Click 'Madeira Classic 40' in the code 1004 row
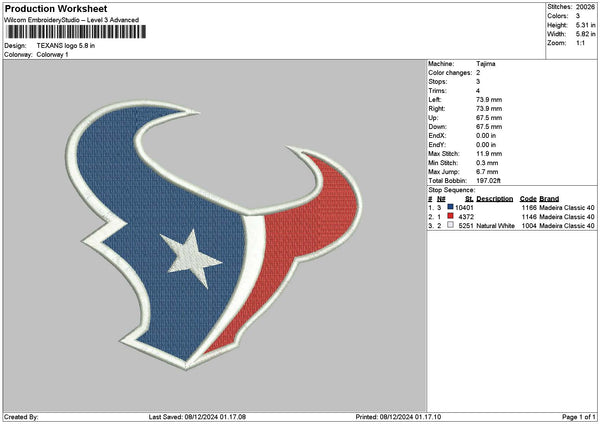Screen dimensions: 600x424 tap(567, 226)
